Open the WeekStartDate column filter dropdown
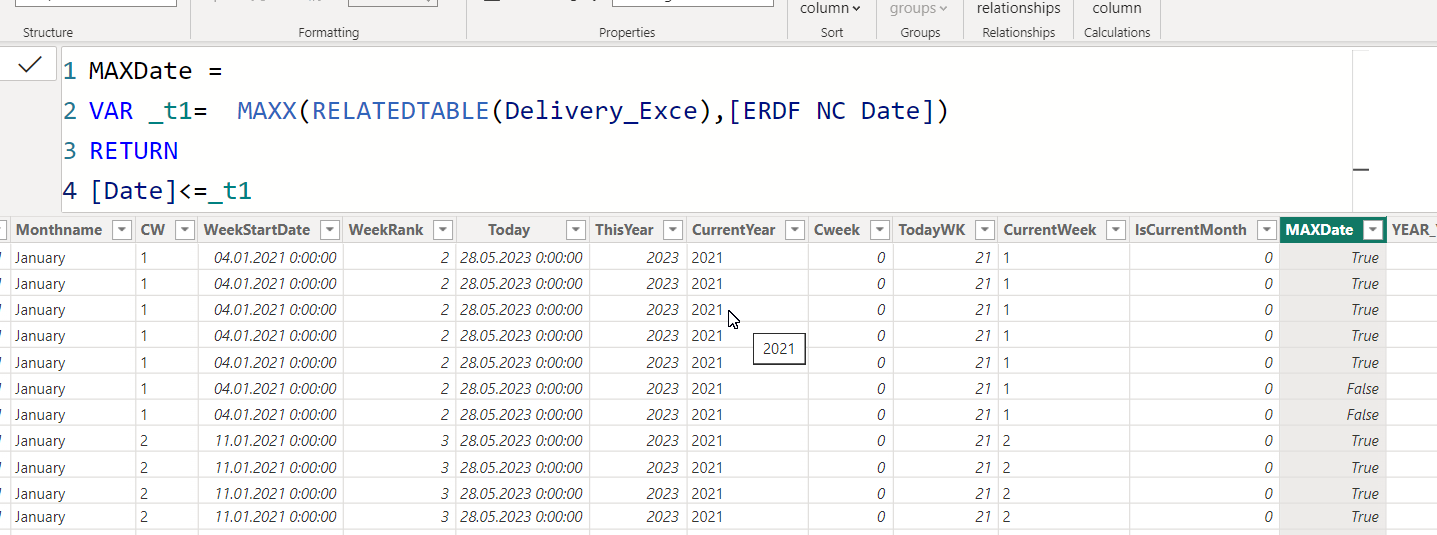Screen dimensions: 1437x535 click(329, 230)
